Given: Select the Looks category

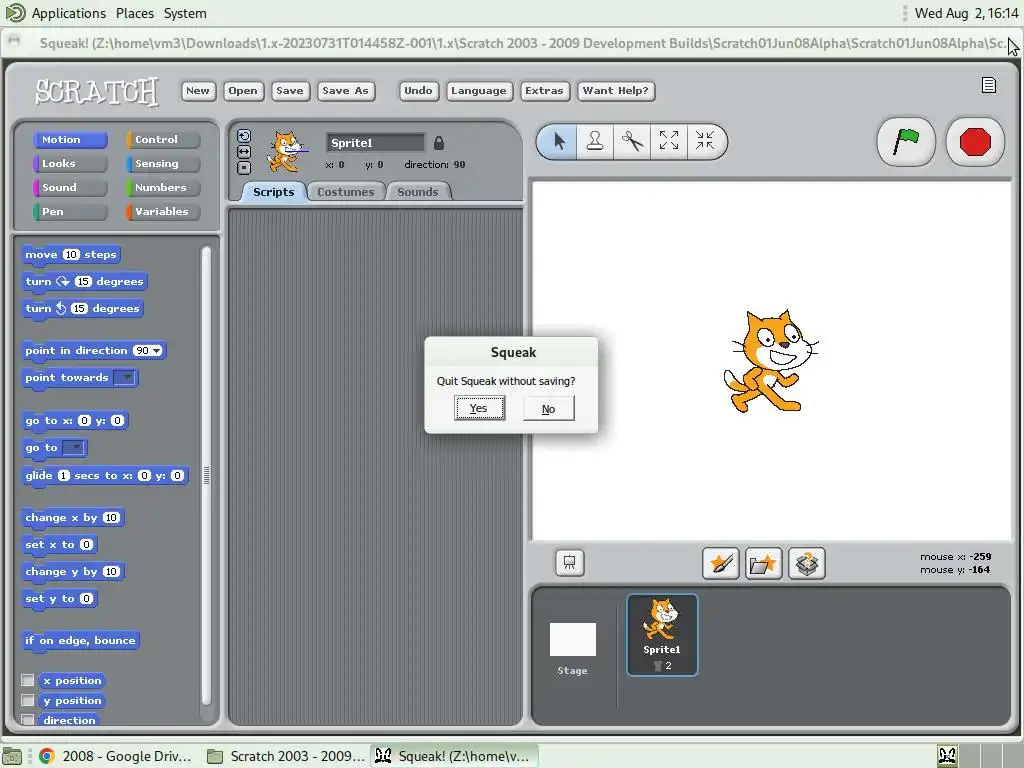Looking at the screenshot, I should (70, 164).
